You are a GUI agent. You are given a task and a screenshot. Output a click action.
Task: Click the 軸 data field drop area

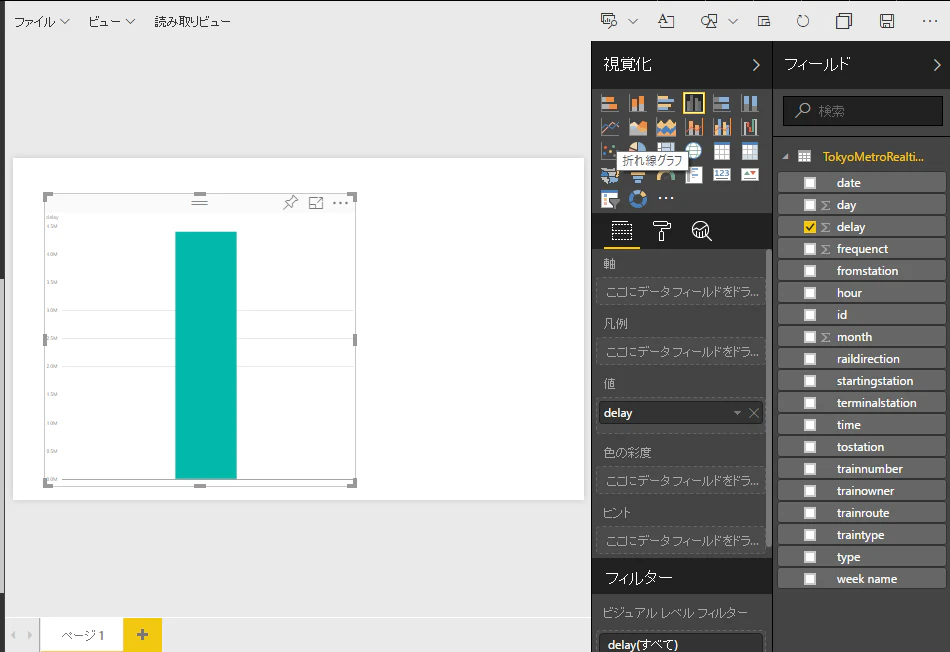coord(682,291)
